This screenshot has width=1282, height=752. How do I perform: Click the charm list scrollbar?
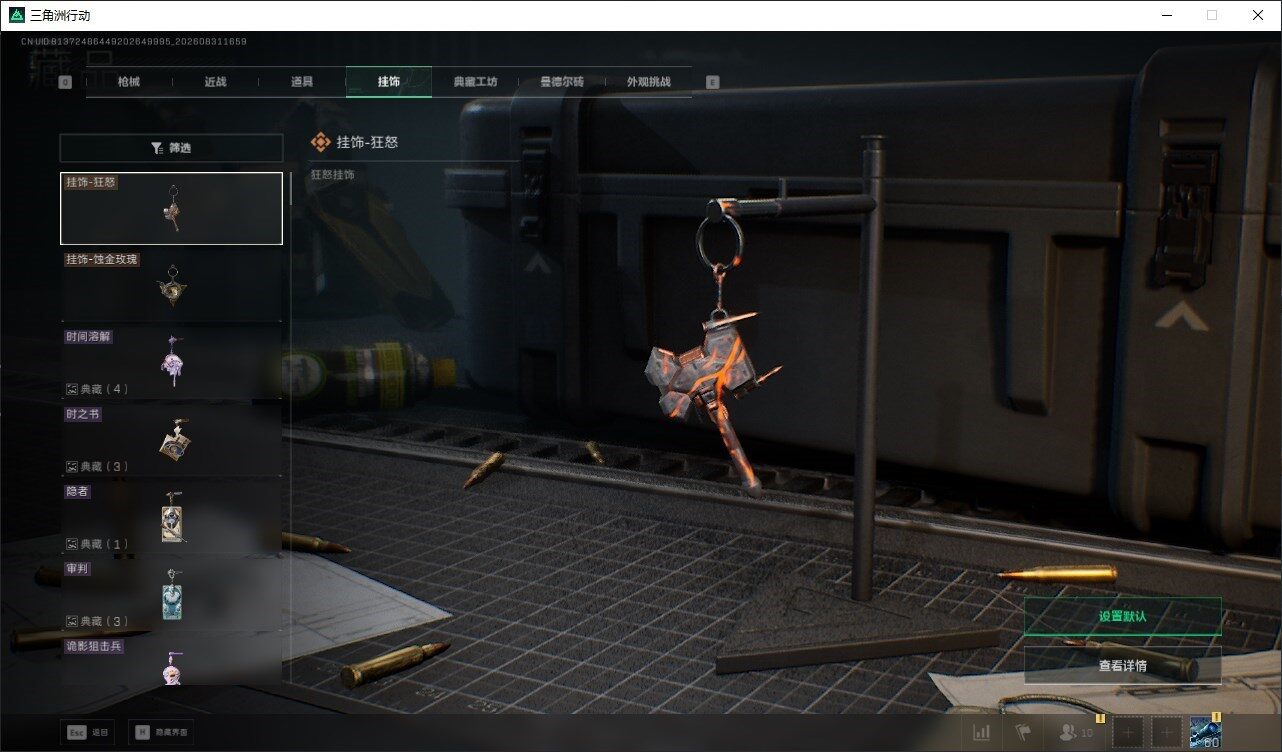291,187
